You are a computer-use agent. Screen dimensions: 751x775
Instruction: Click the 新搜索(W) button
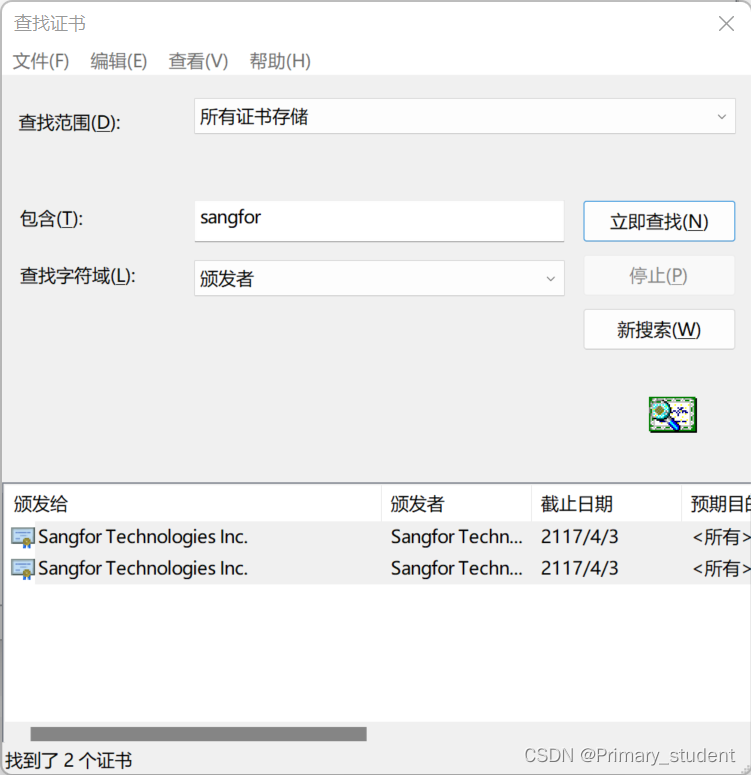point(659,330)
